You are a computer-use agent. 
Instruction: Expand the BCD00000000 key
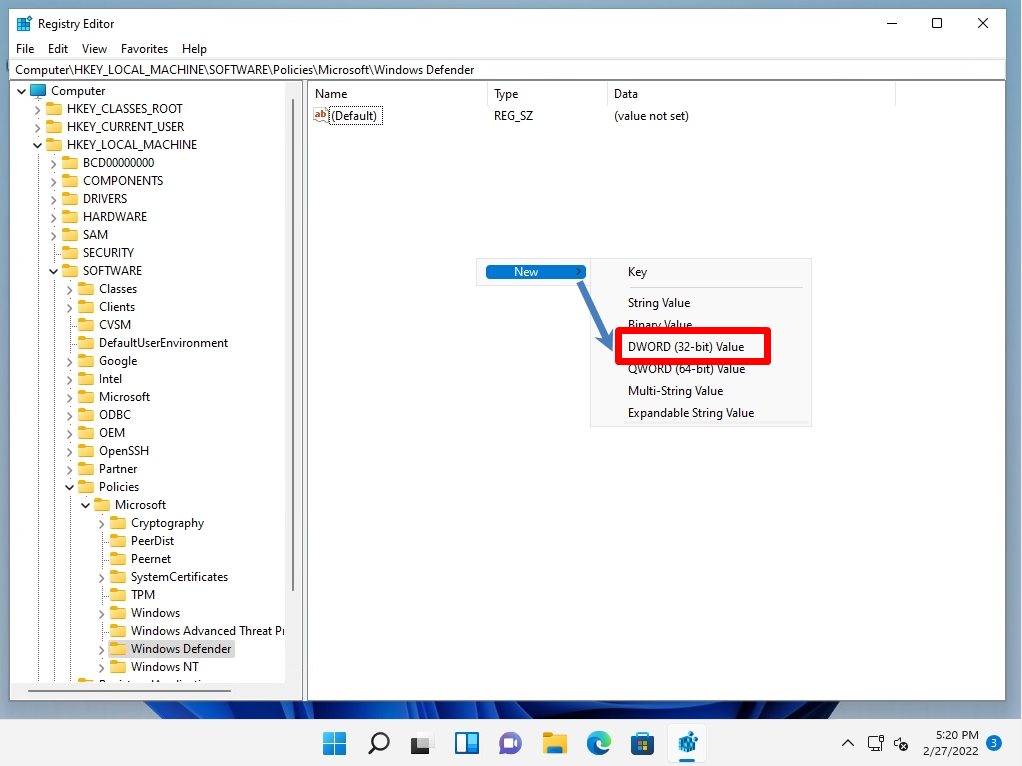[53, 163]
